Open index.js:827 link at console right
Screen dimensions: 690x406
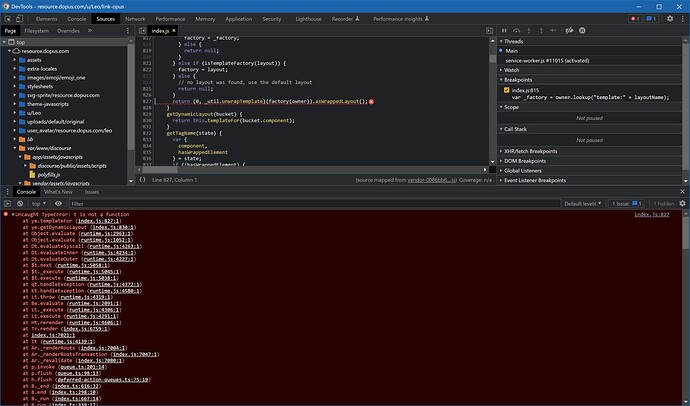click(x=651, y=215)
